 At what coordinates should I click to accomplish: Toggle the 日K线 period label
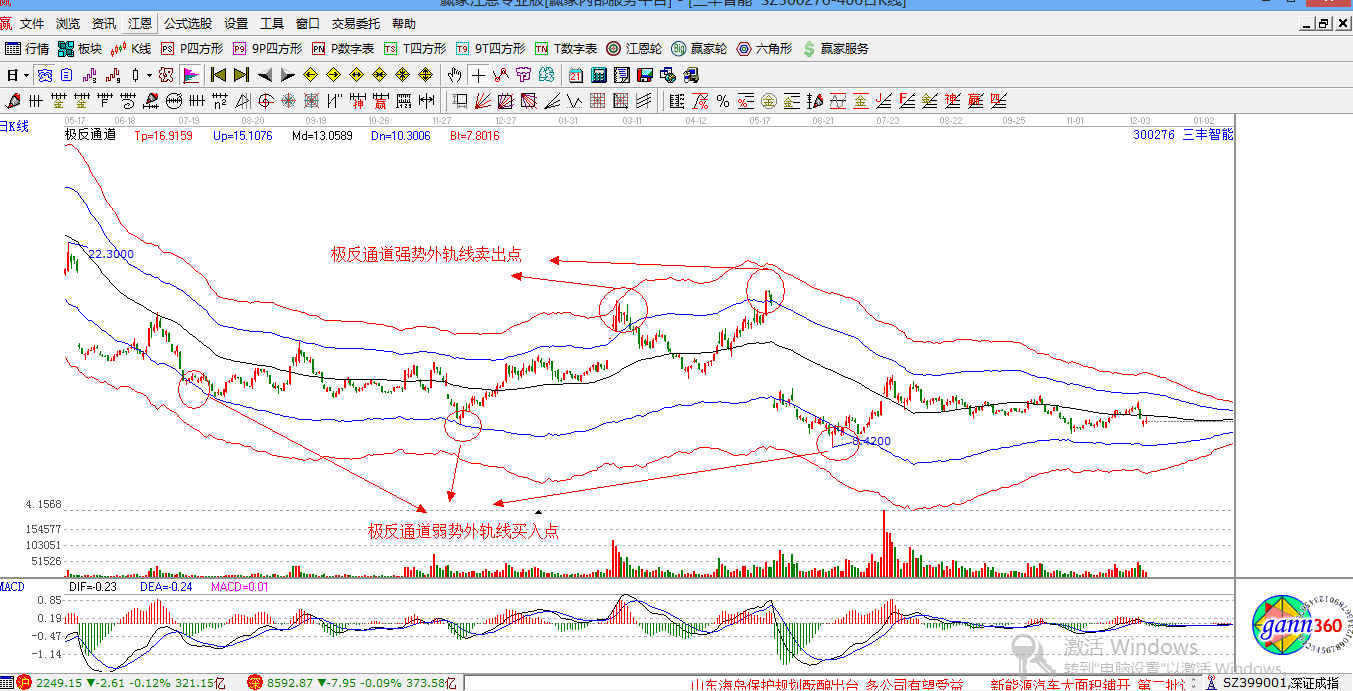[x=15, y=126]
